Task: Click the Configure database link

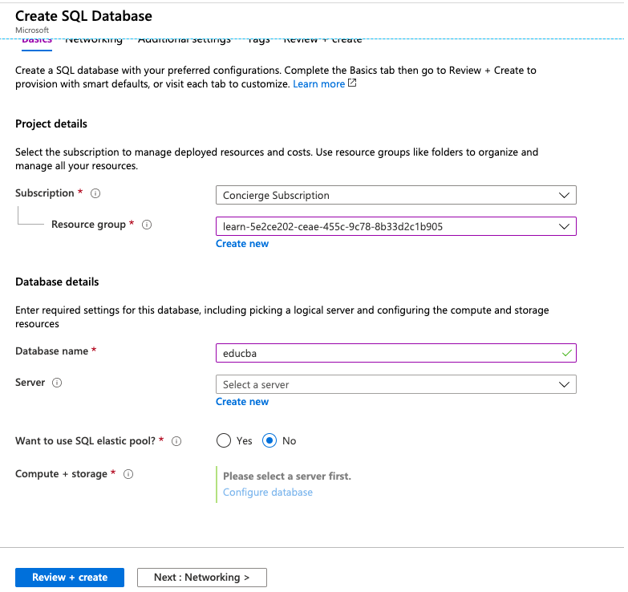Action: click(x=267, y=492)
